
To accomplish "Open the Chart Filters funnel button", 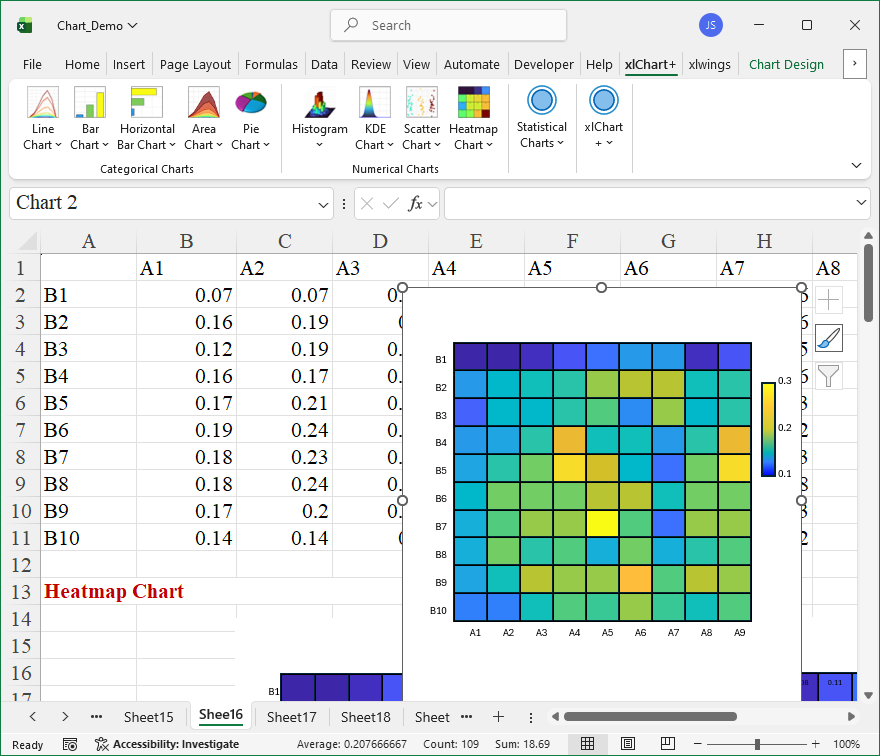I will [x=829, y=376].
